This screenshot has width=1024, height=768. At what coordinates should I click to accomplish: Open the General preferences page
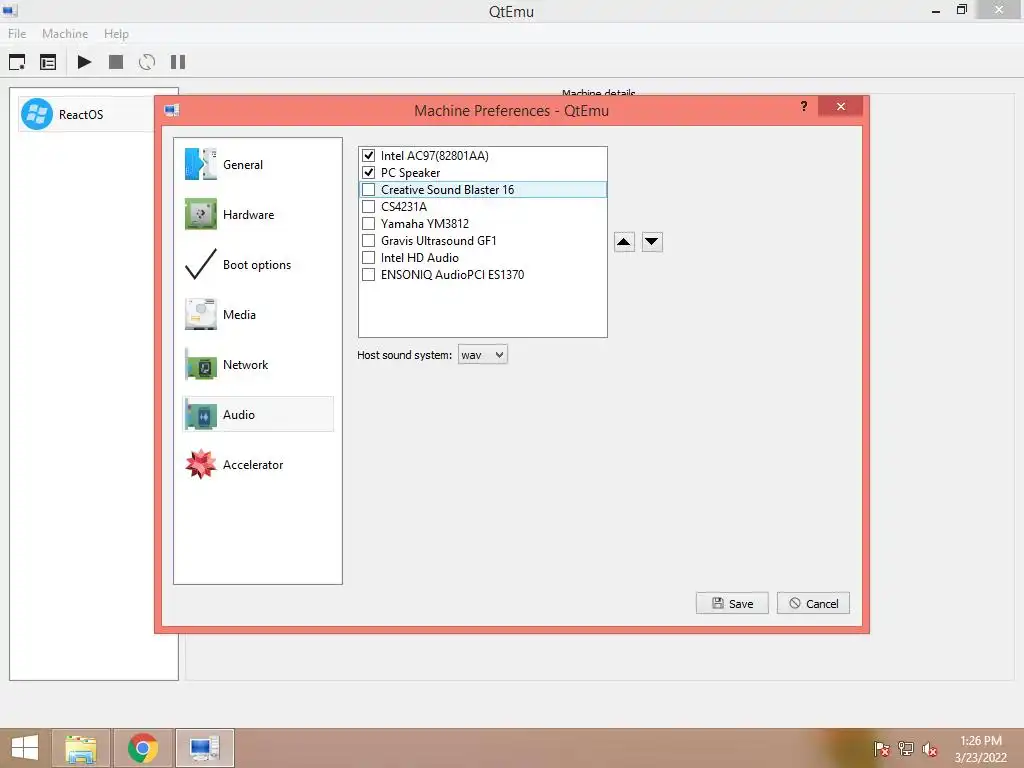point(259,165)
